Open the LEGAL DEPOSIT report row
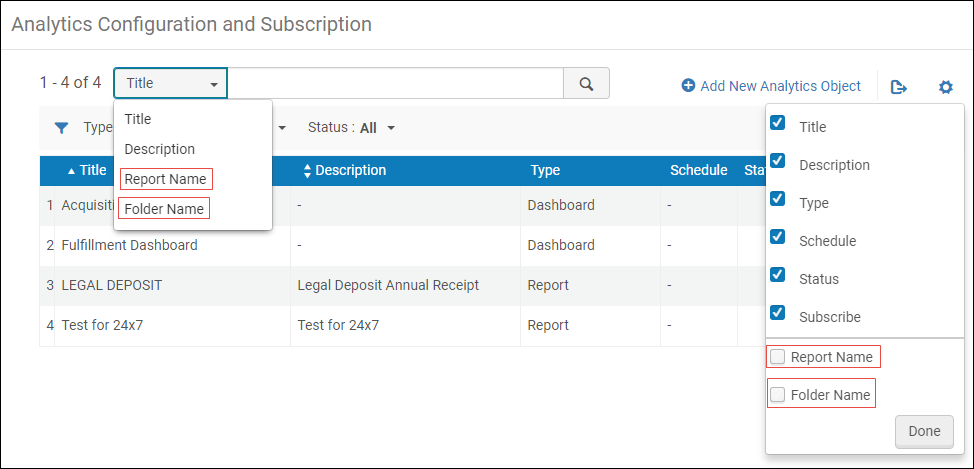This screenshot has height=469, width=974. pos(112,285)
